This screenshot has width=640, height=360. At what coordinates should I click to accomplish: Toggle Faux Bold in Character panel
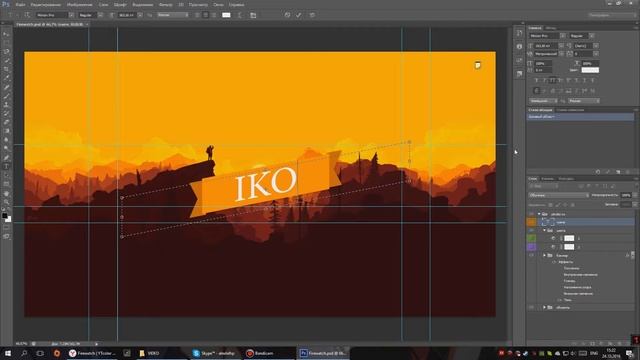(x=536, y=80)
